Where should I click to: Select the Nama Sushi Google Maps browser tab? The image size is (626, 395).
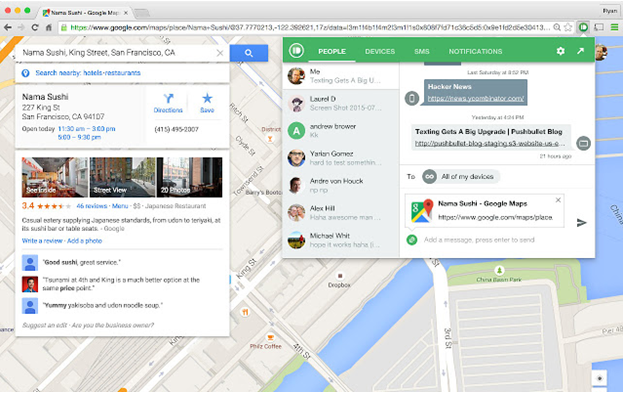pyautogui.click(x=85, y=13)
